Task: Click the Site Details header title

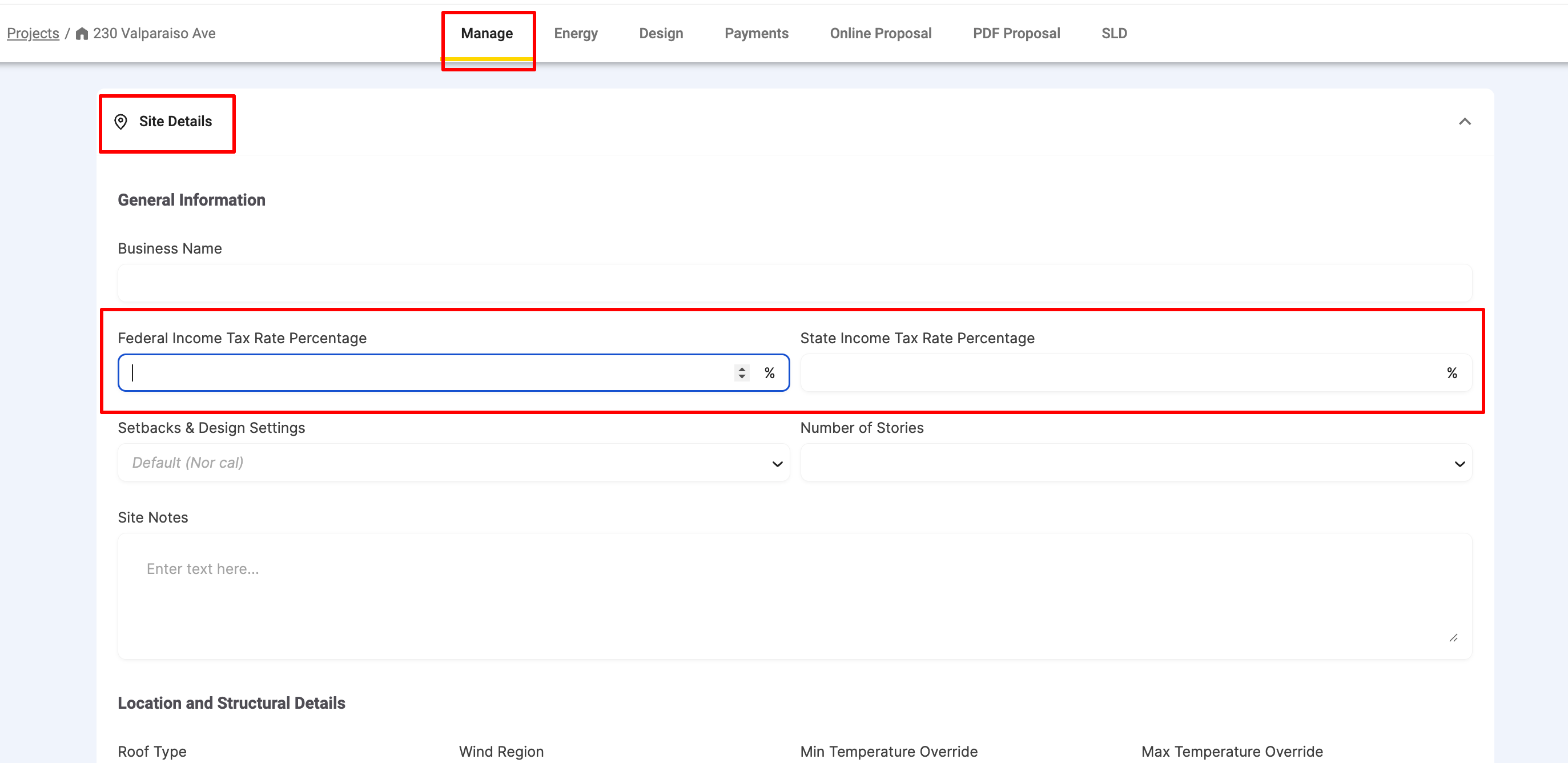Action: [x=175, y=122]
